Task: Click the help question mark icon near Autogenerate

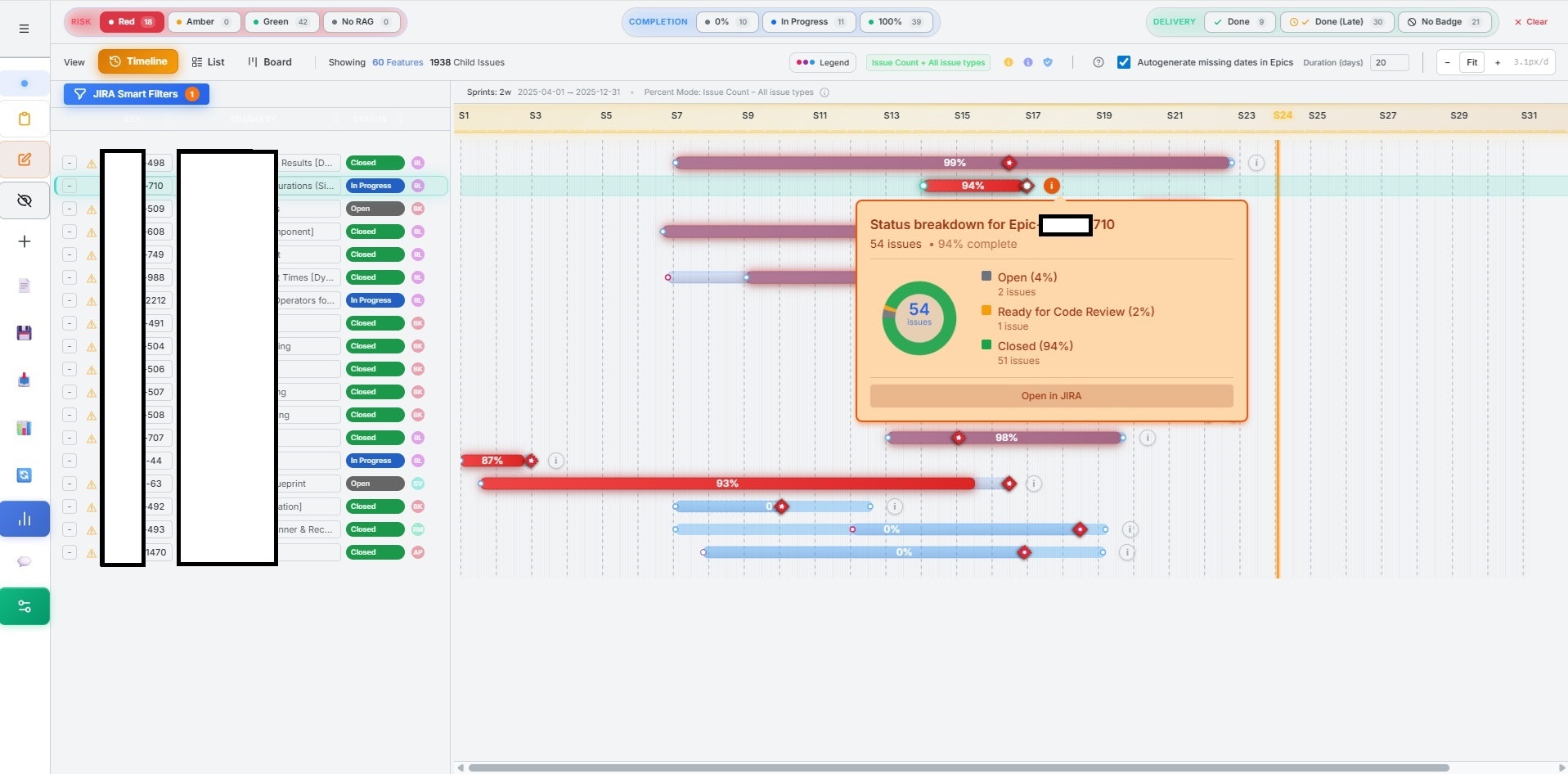Action: pos(1098,61)
